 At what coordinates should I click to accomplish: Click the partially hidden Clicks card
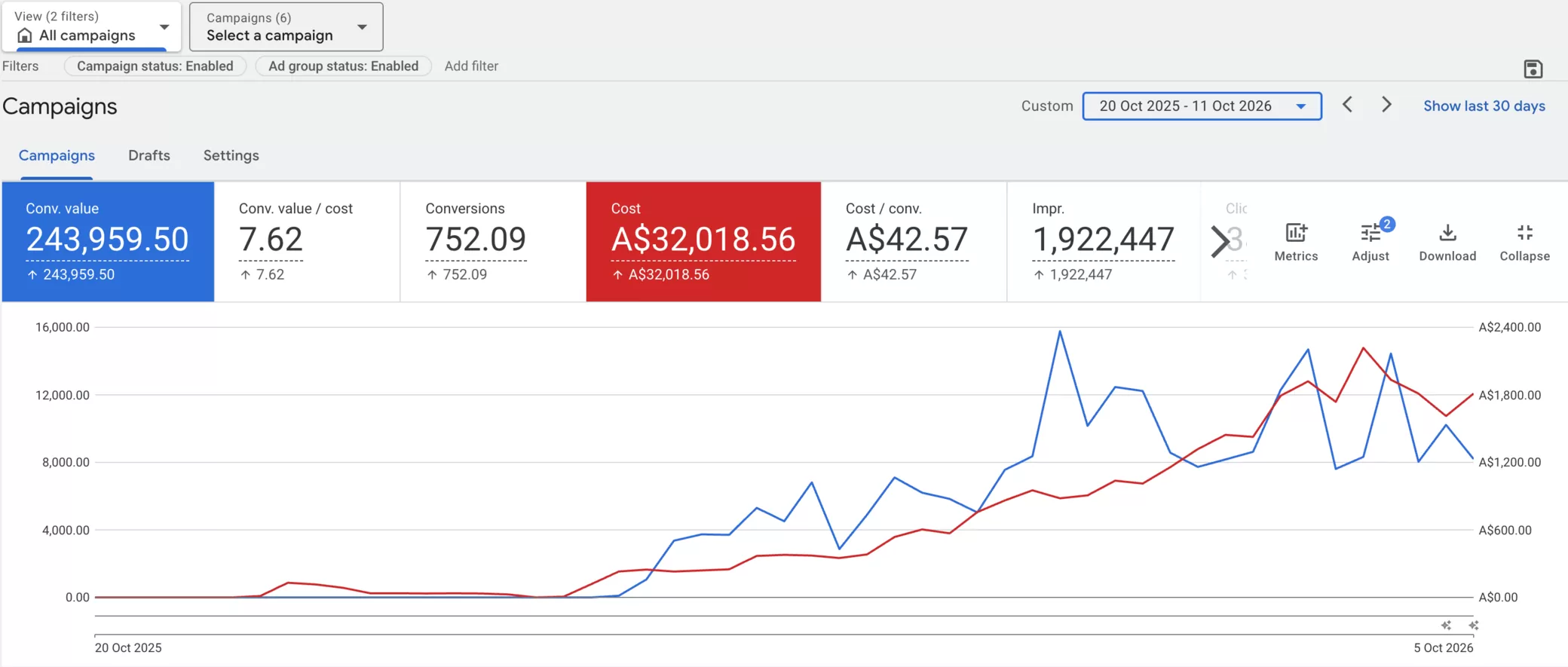(x=1226, y=241)
